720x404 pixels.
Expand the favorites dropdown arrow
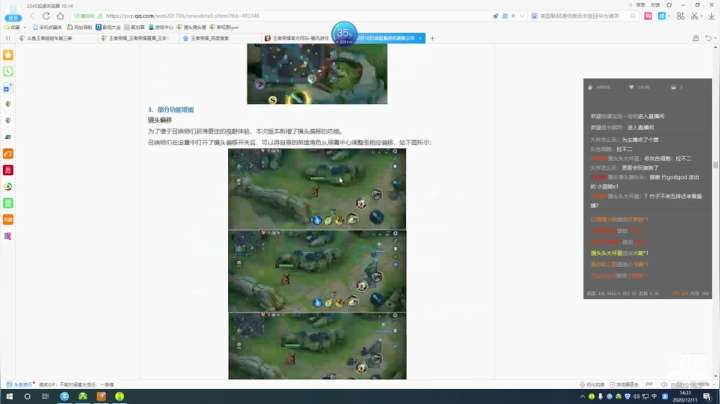[x=25, y=28]
